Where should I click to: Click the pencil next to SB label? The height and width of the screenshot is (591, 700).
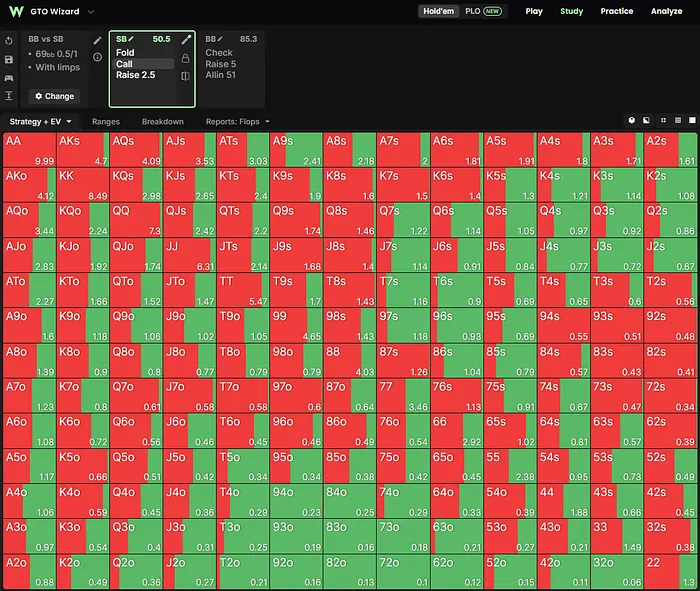pyautogui.click(x=131, y=39)
